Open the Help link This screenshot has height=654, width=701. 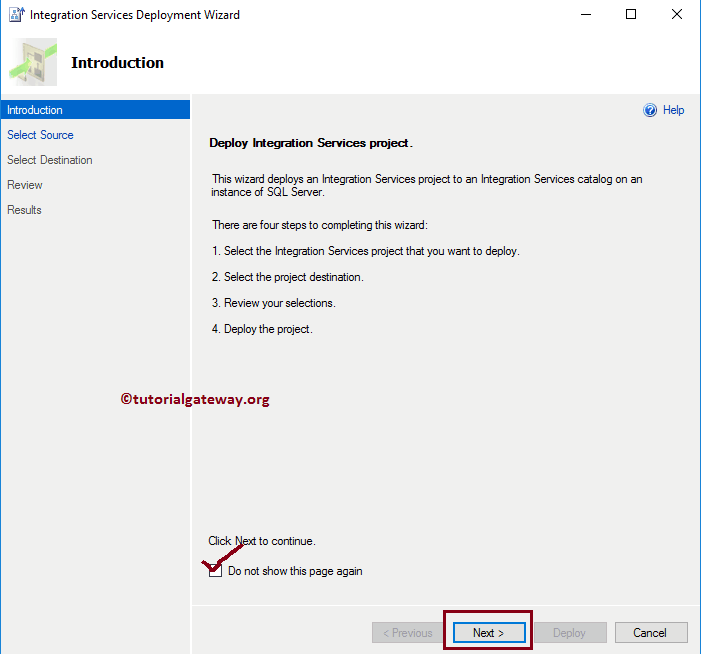(x=673, y=110)
